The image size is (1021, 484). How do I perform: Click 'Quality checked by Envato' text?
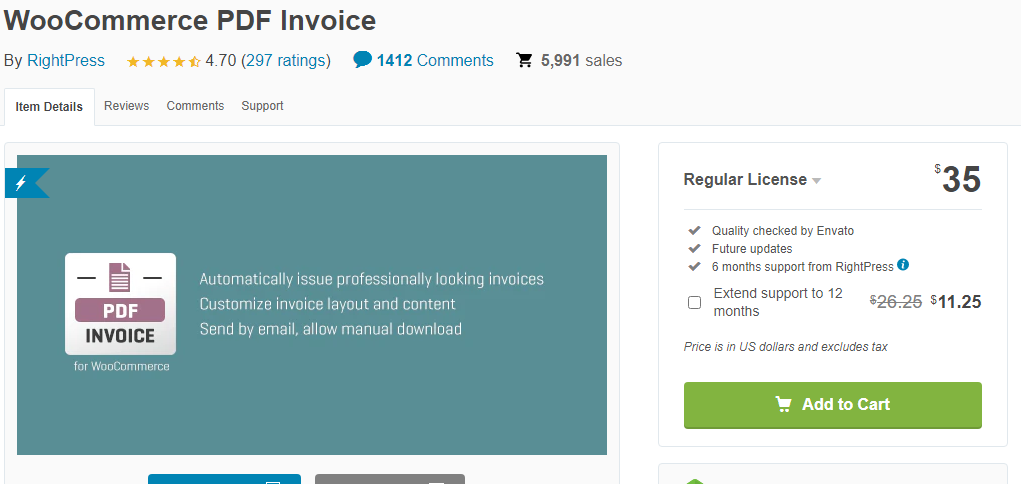click(x=783, y=231)
